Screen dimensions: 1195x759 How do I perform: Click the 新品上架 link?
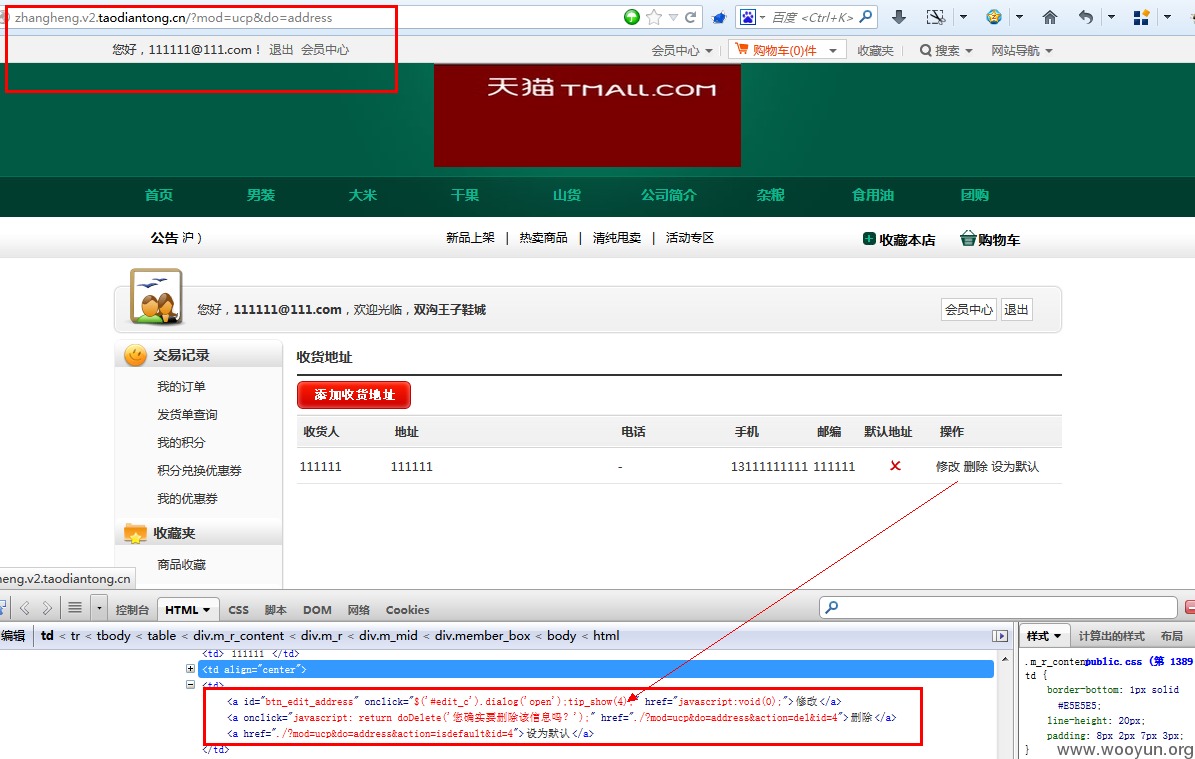pyautogui.click(x=470, y=238)
